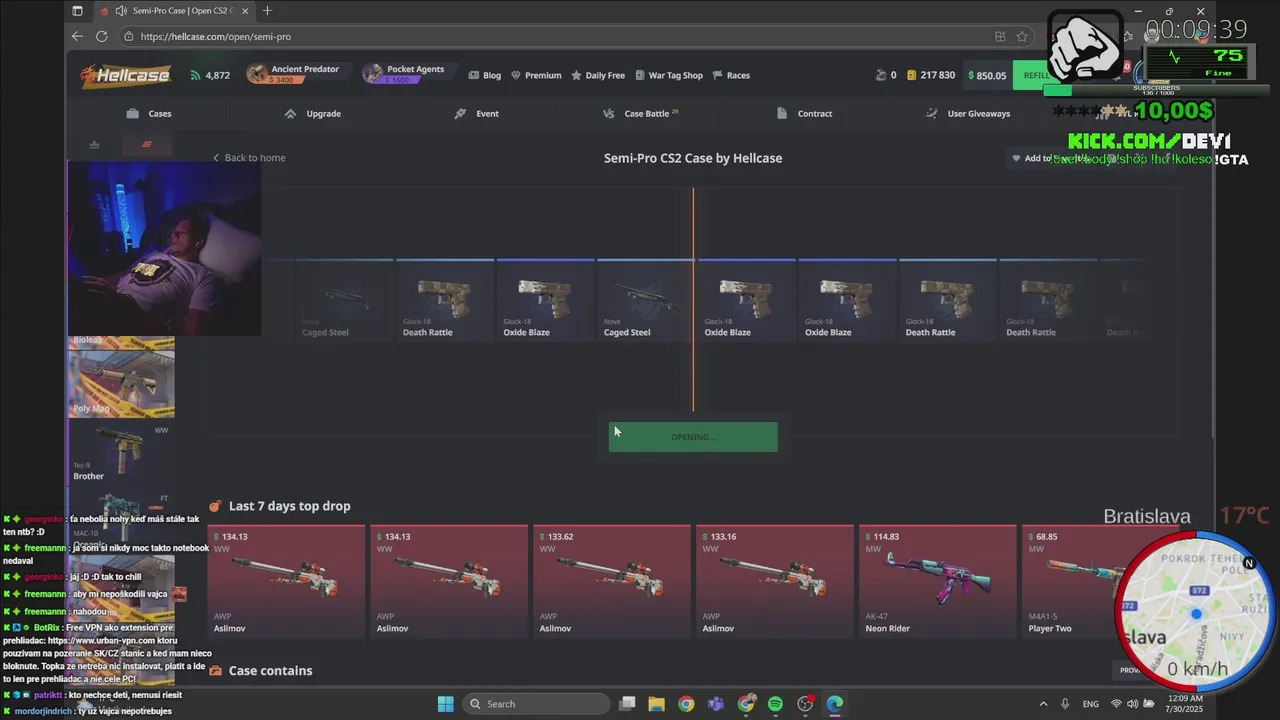1280x720 pixels.
Task: Open File Explorer from taskbar
Action: (x=656, y=704)
